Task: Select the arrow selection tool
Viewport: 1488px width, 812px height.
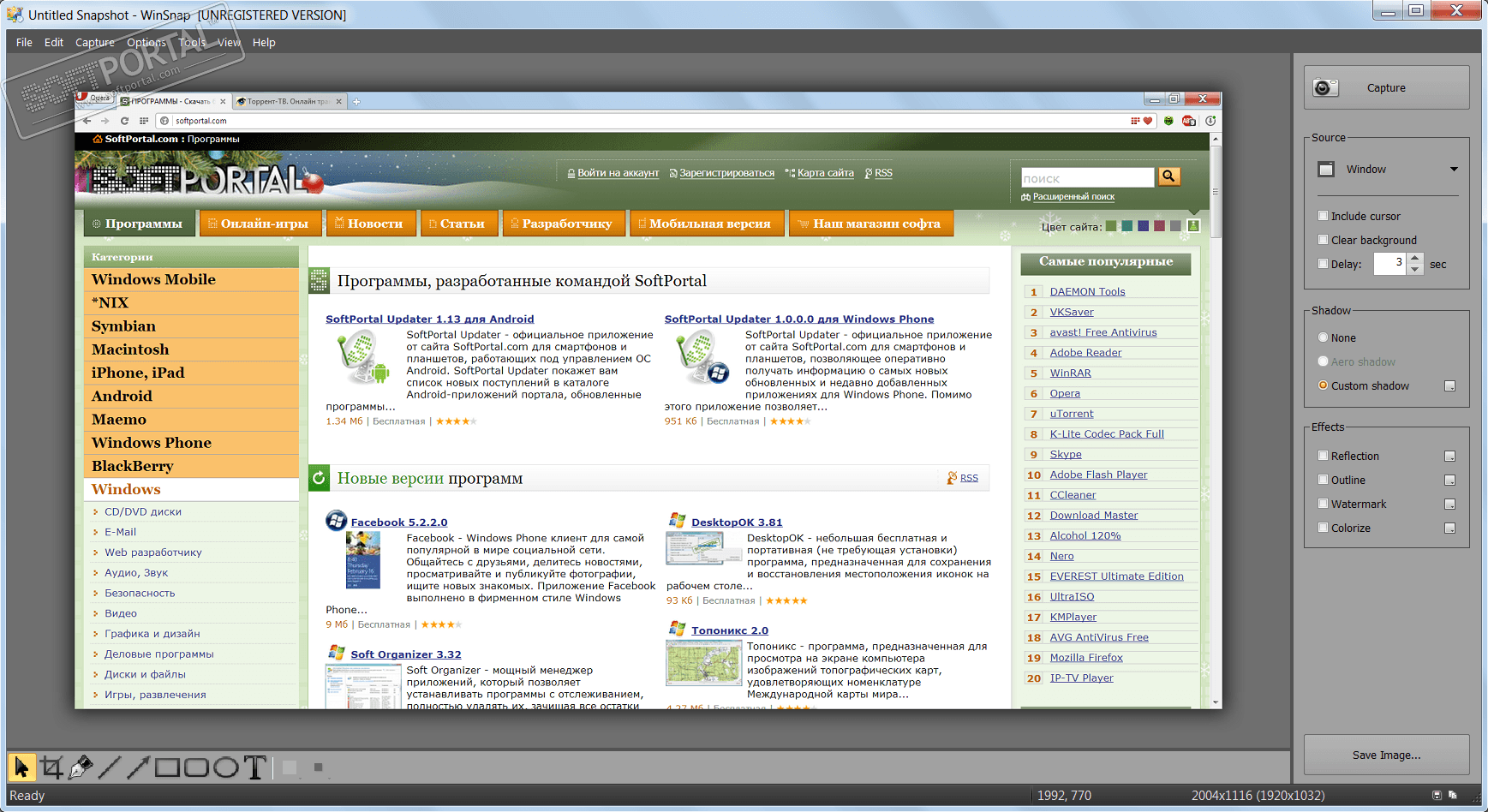Action: [21, 767]
